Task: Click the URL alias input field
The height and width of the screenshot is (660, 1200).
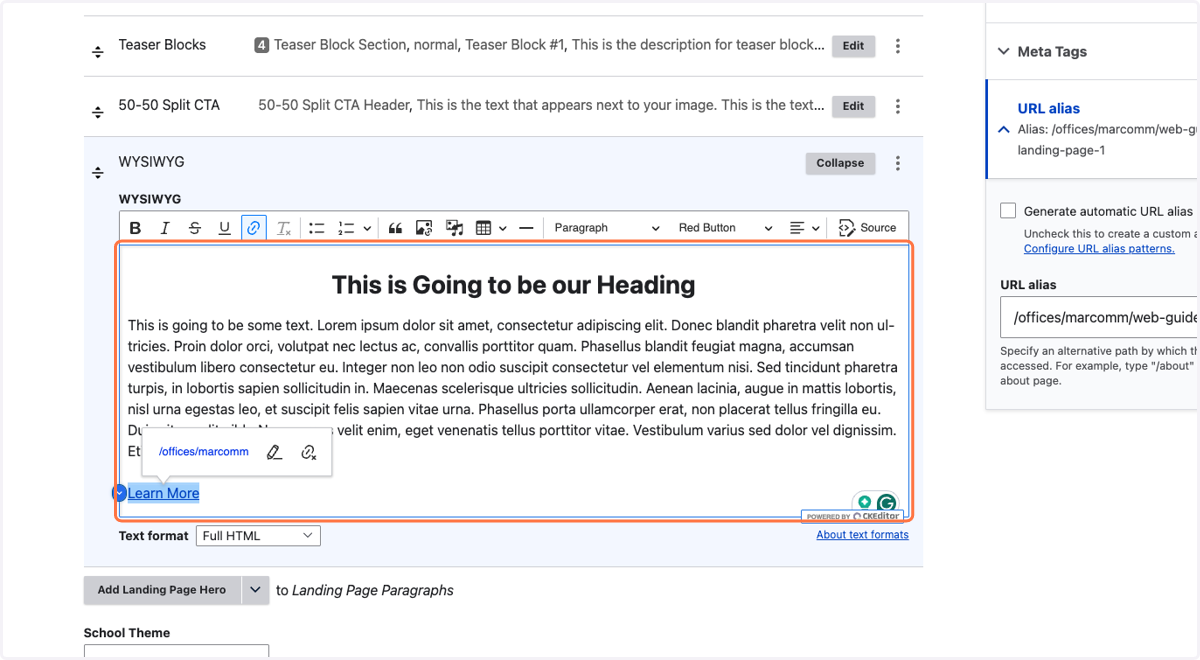Action: tap(1100, 317)
